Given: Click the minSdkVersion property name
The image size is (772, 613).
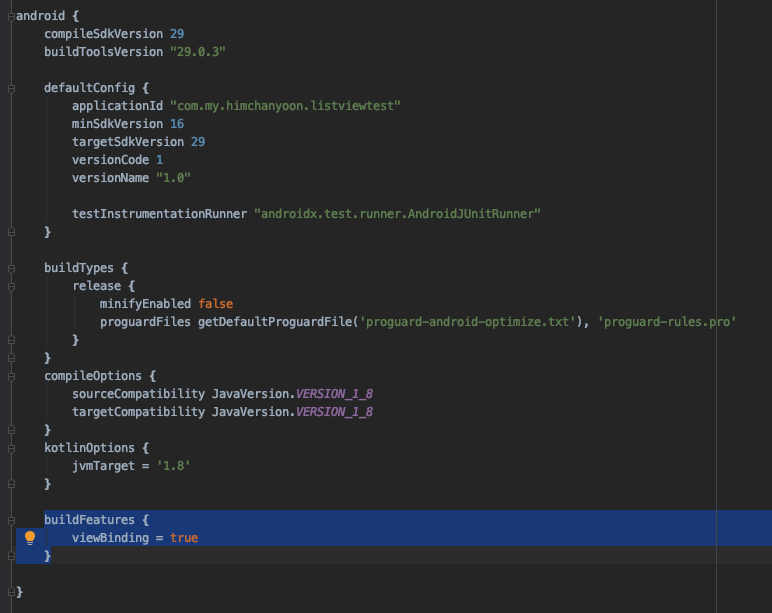Looking at the screenshot, I should 117,124.
